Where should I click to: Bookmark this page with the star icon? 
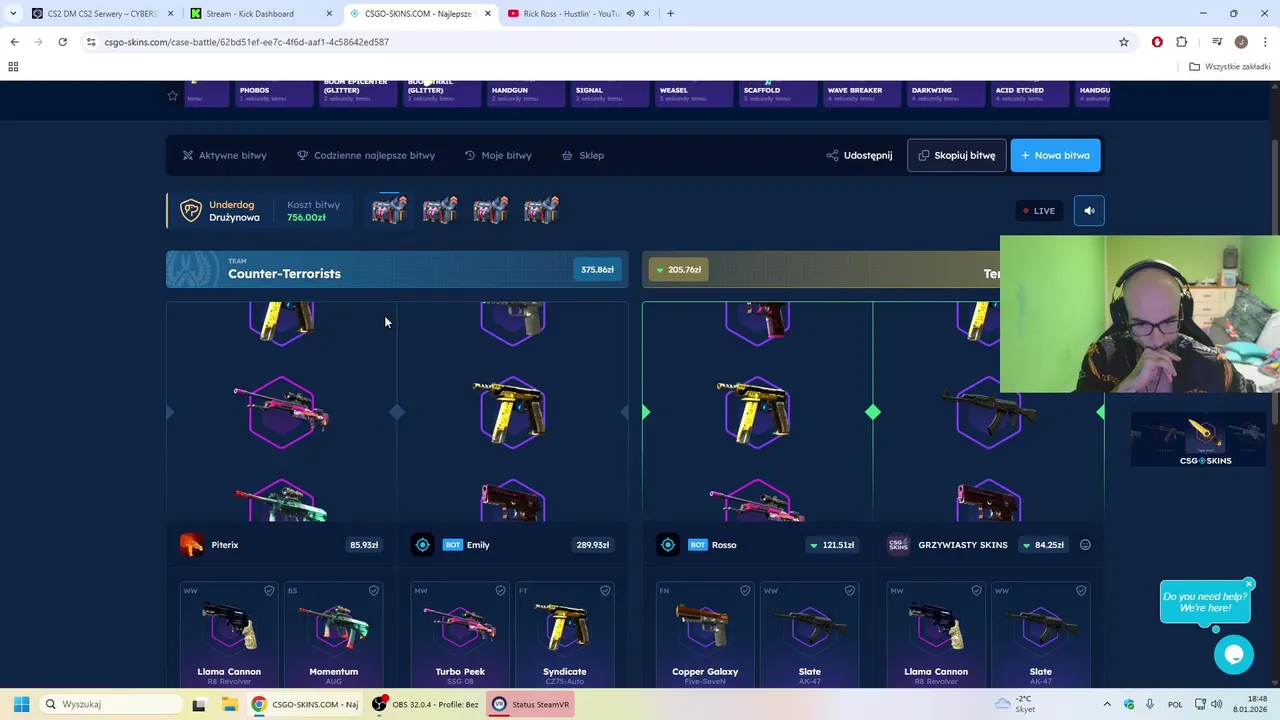coord(1124,42)
